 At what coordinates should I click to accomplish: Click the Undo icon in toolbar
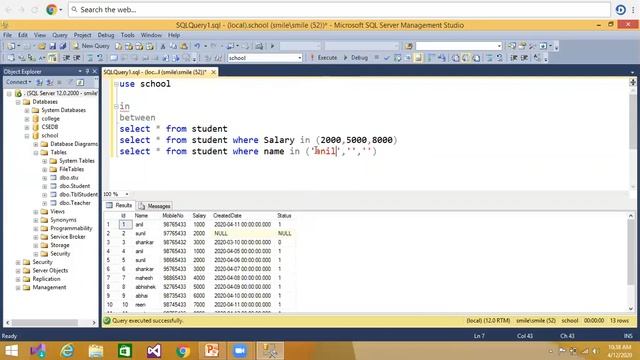click(x=197, y=46)
